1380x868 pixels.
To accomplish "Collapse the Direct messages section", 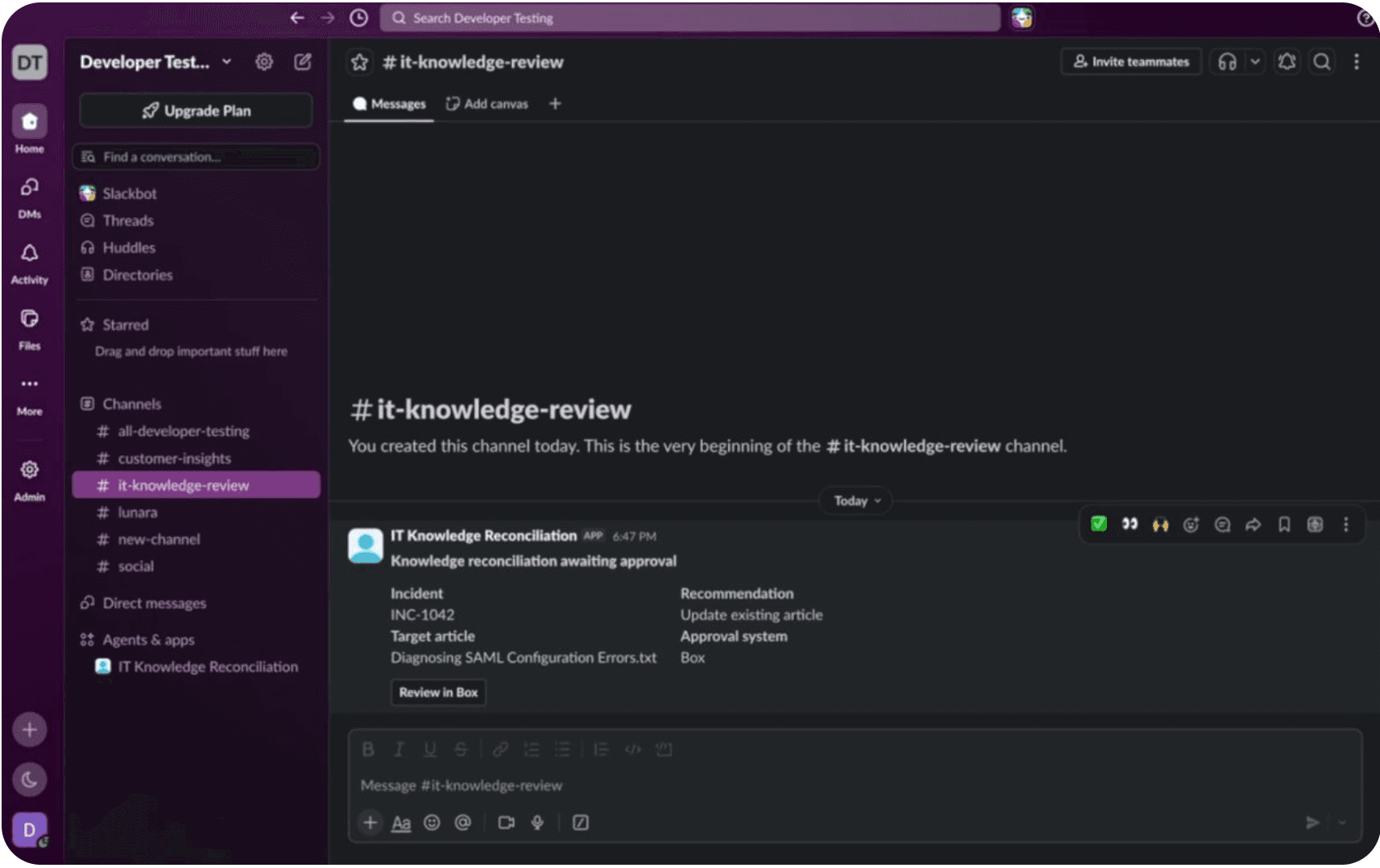I will tap(154, 603).
